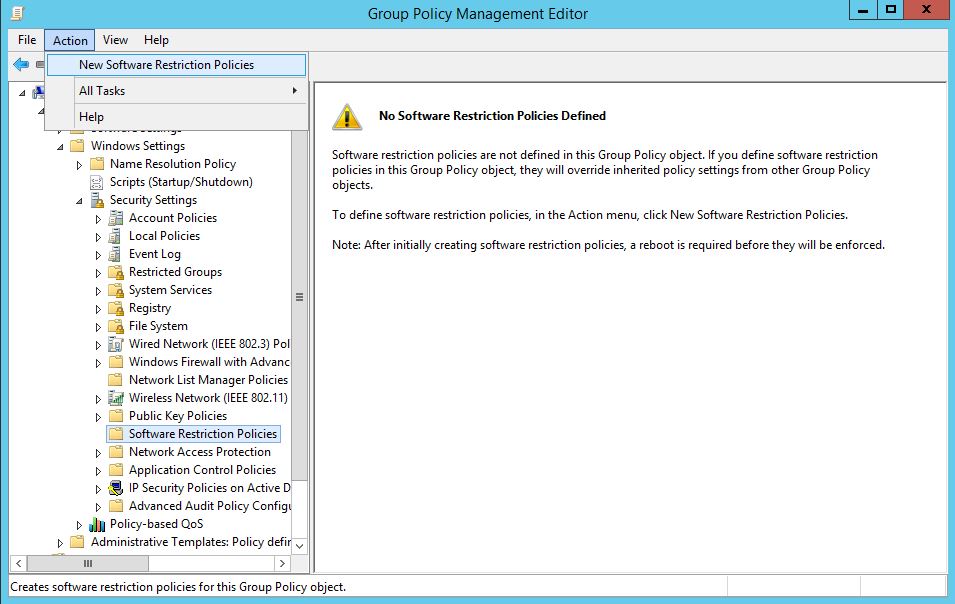The width and height of the screenshot is (955, 604).
Task: Expand the Application Control Policies node
Action: (98, 471)
